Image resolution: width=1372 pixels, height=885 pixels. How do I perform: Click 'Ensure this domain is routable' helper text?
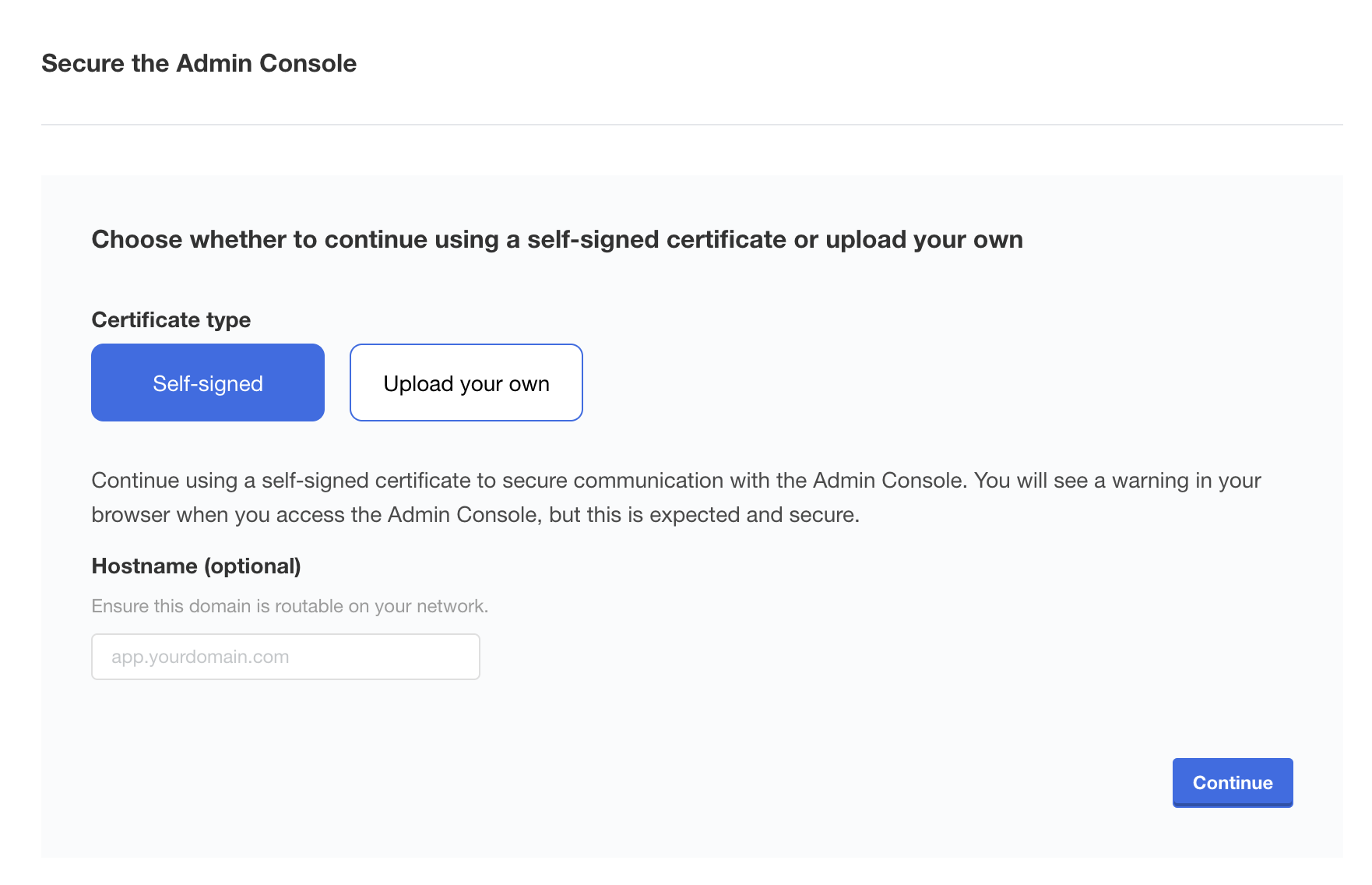290,606
